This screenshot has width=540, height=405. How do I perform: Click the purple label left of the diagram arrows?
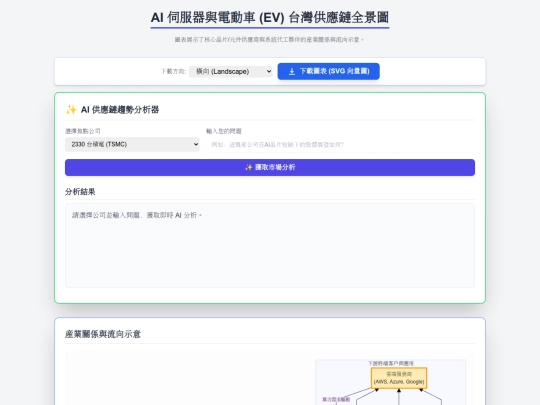point(336,399)
